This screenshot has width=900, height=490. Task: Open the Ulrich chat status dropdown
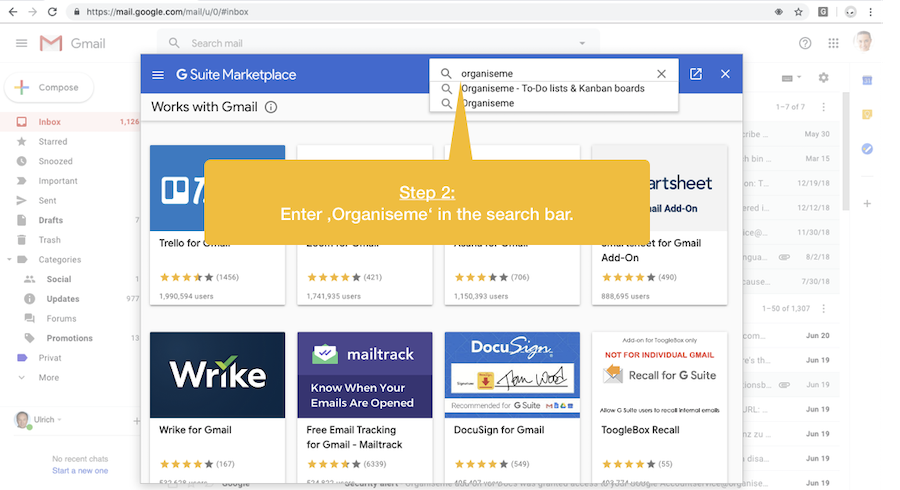click(x=59, y=419)
